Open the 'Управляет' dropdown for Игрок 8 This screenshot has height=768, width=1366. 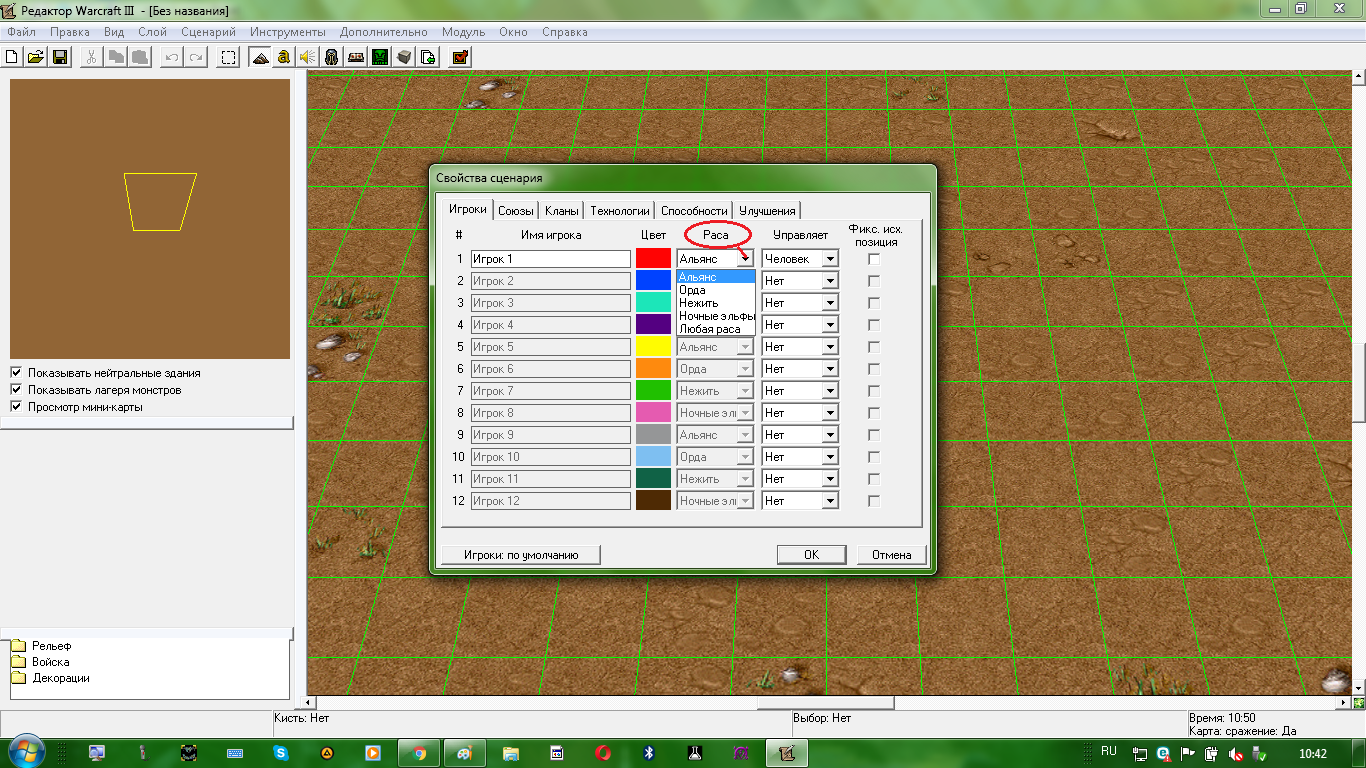pos(829,413)
